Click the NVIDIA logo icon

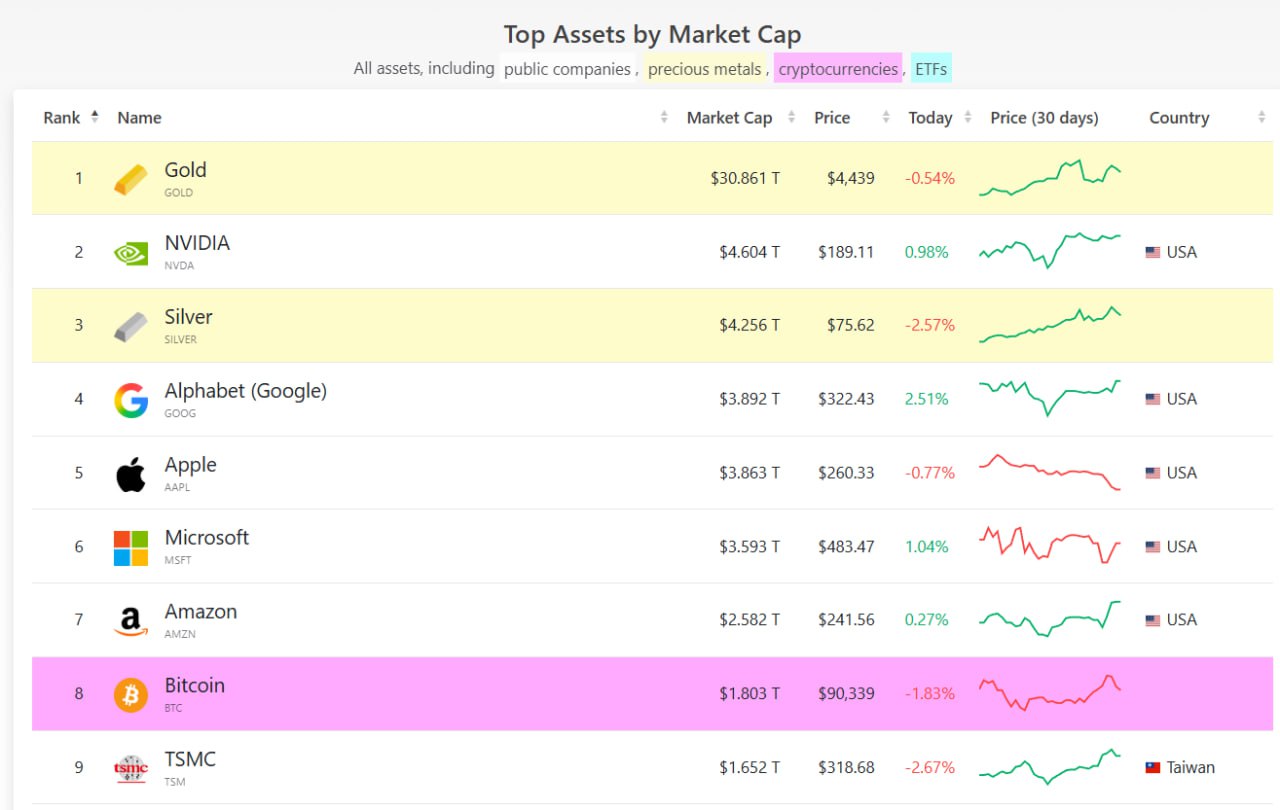131,253
